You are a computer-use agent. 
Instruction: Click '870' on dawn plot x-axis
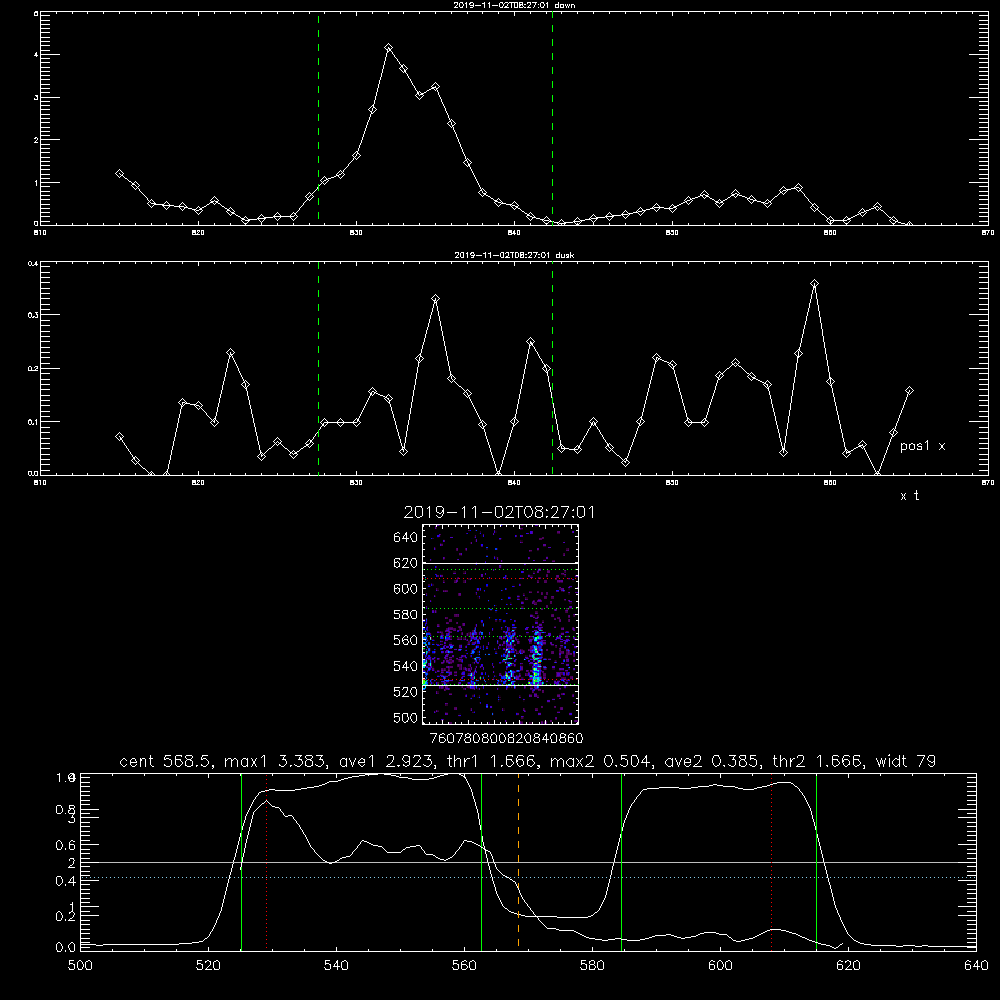(987, 233)
